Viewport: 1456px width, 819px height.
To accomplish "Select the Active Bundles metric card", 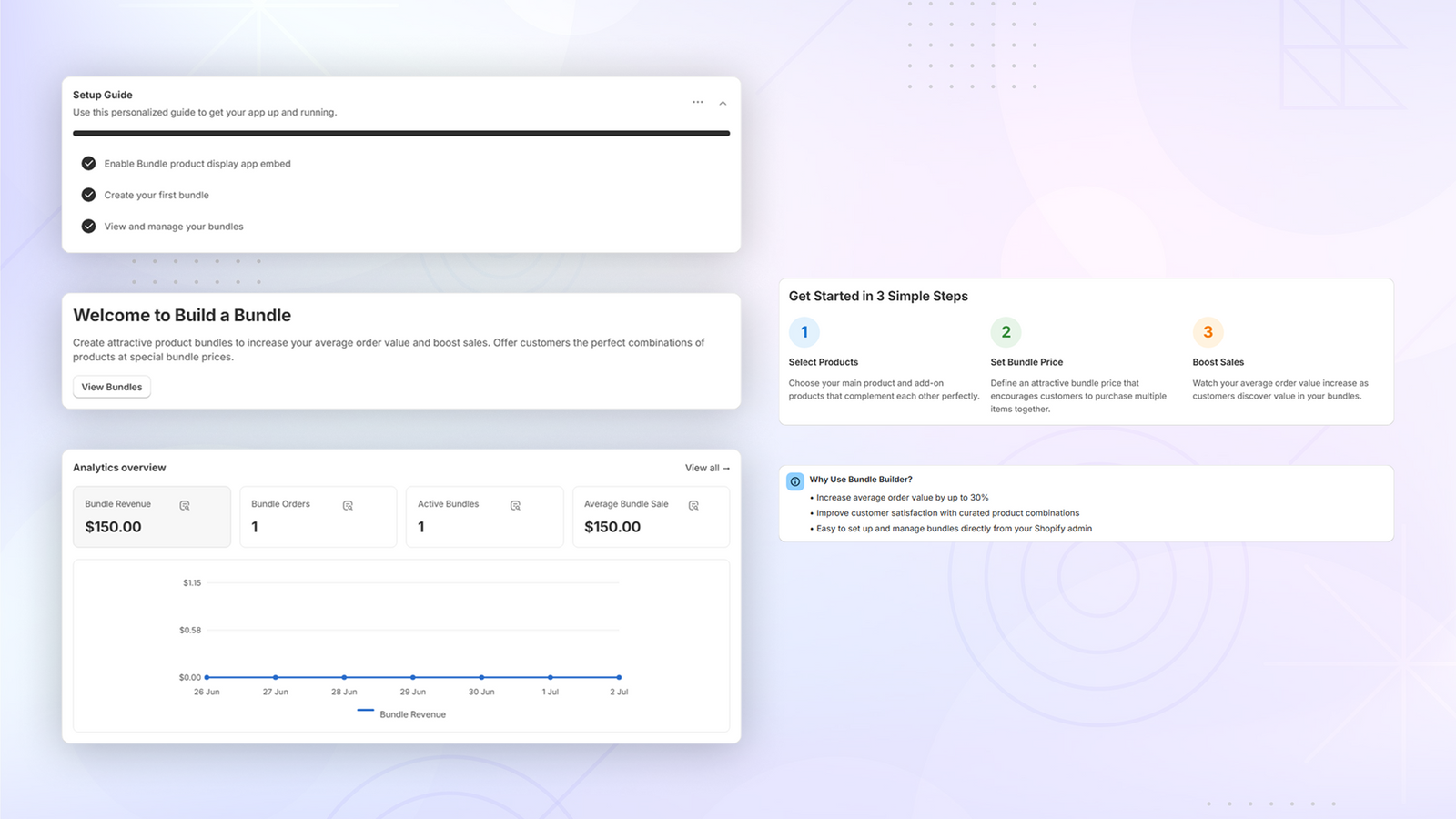I will 485,517.
